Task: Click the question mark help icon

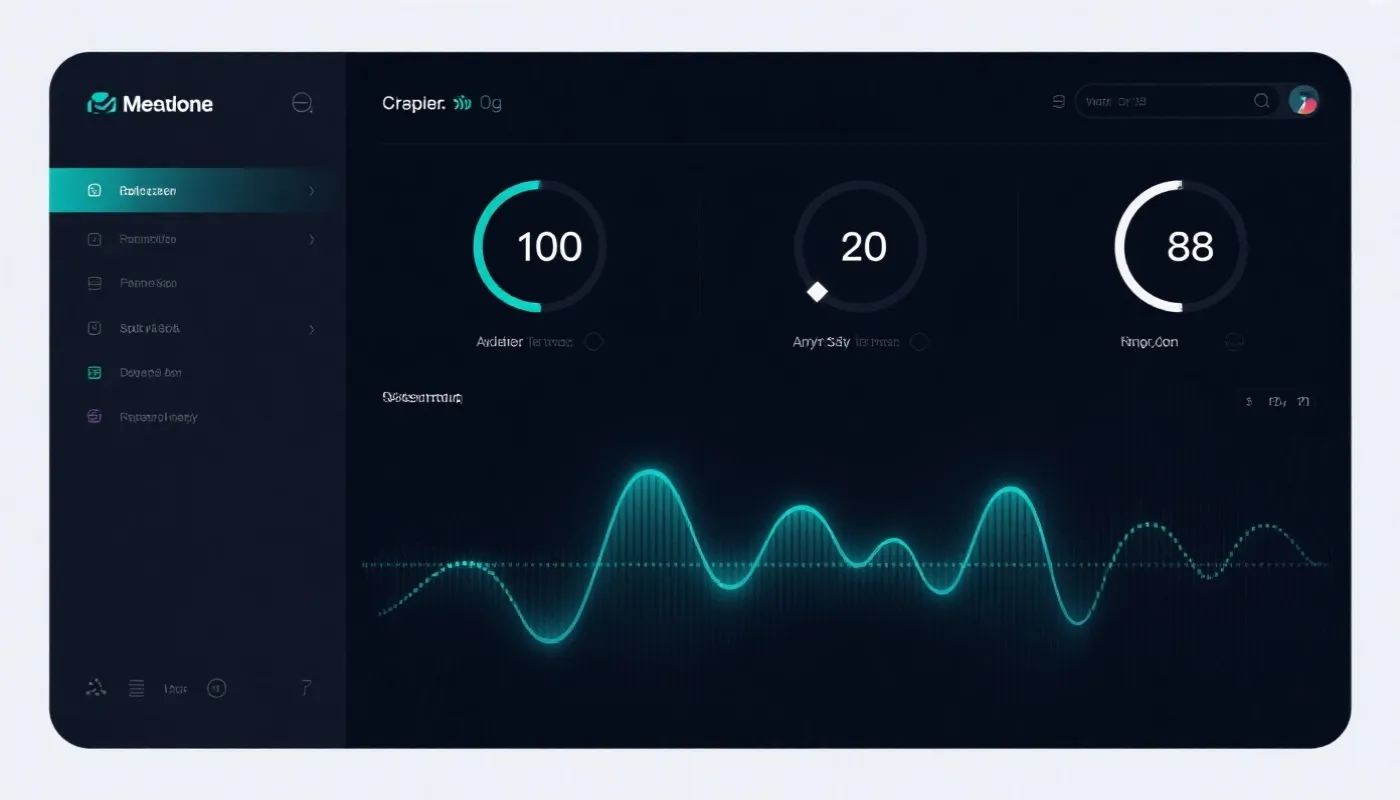Action: pyautogui.click(x=306, y=688)
